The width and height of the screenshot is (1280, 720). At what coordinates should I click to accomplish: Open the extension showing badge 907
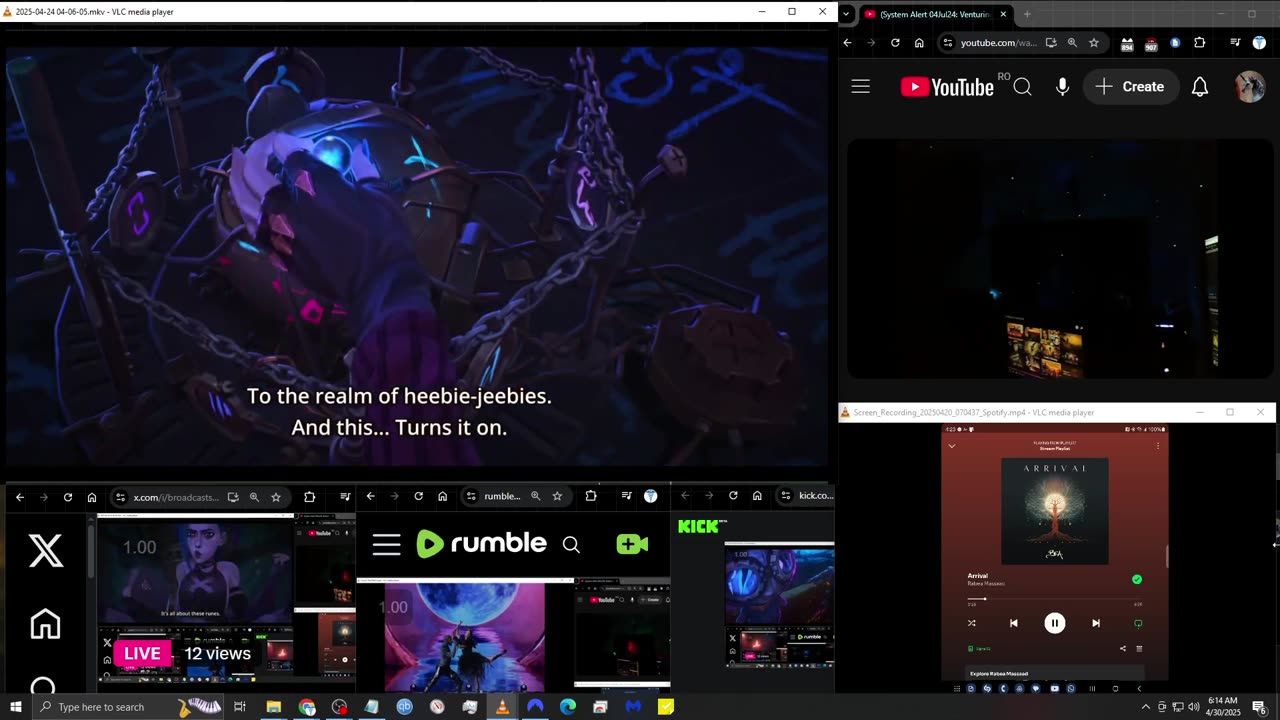point(1151,44)
